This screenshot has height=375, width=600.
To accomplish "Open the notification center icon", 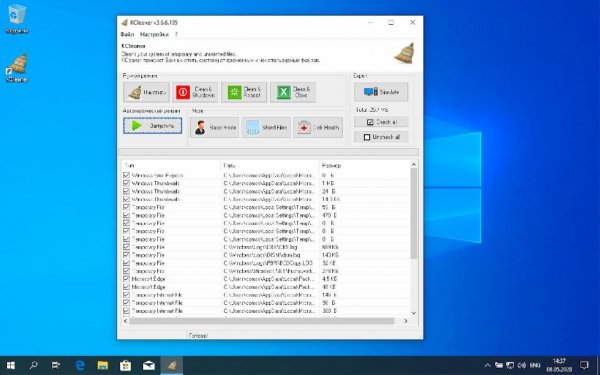I will tap(584, 365).
